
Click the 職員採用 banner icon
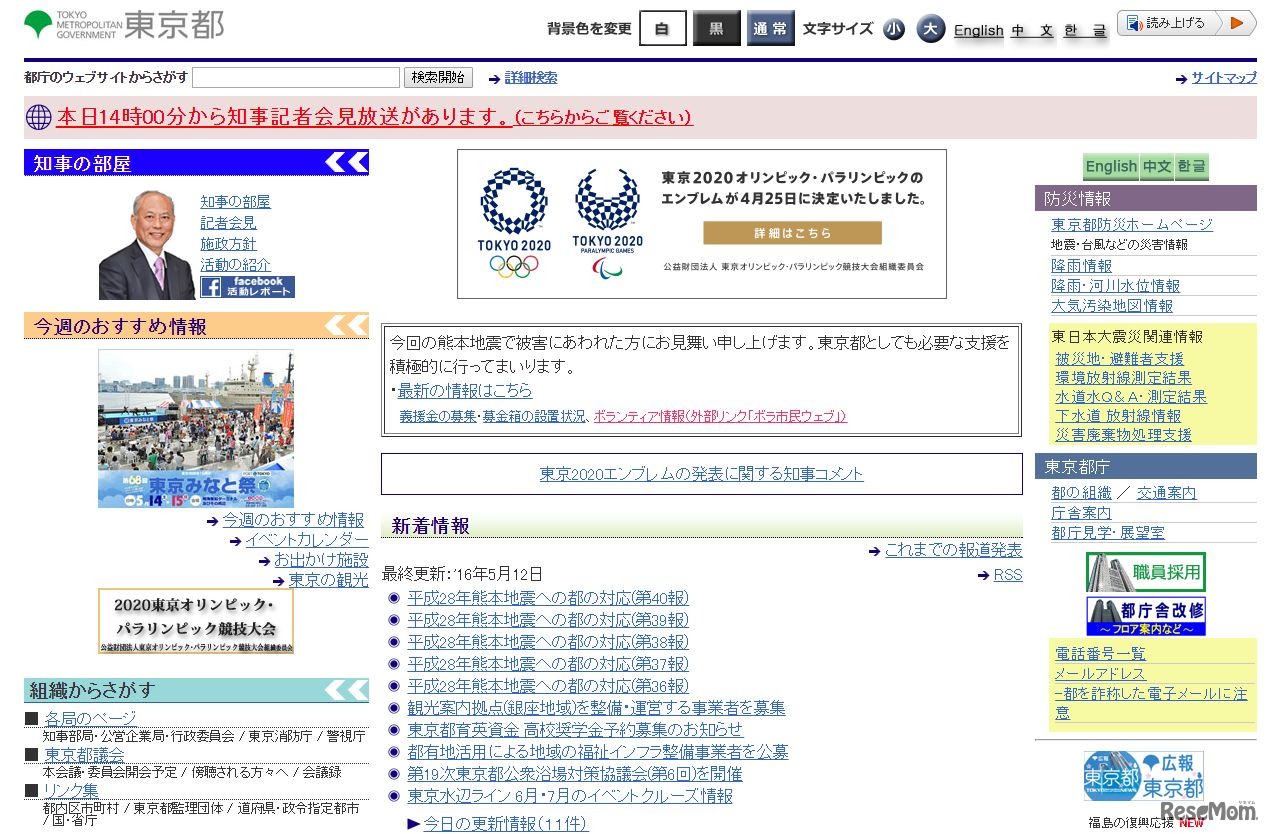[x=1146, y=572]
